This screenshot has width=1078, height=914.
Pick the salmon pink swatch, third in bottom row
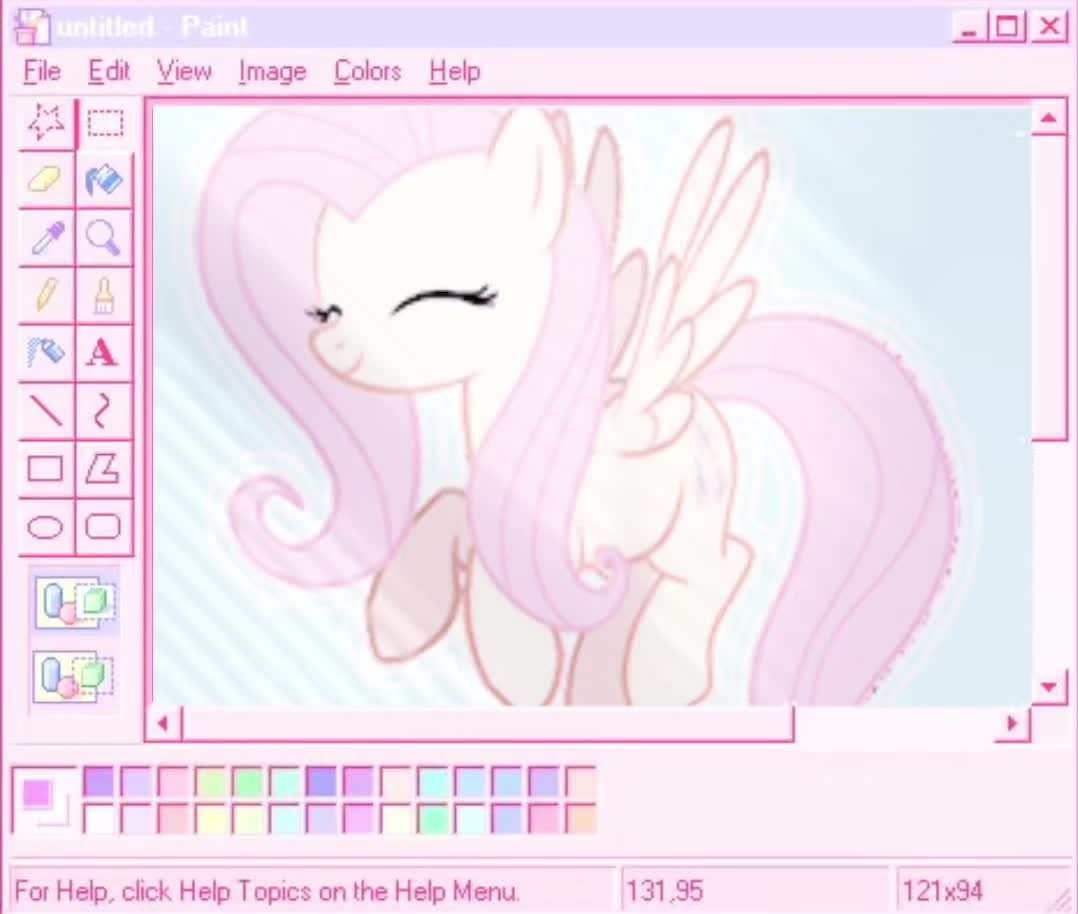coord(173,818)
